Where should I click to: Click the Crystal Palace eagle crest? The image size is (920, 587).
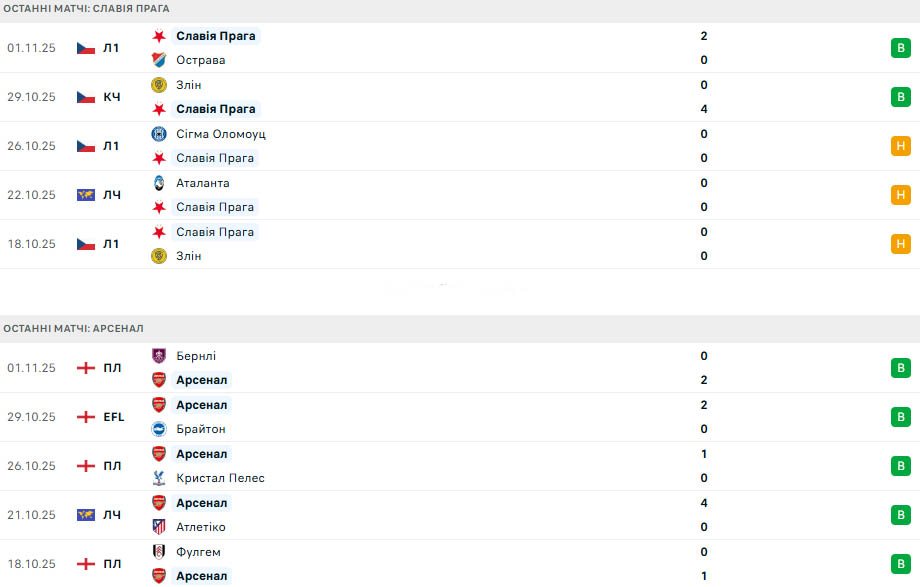click(158, 478)
